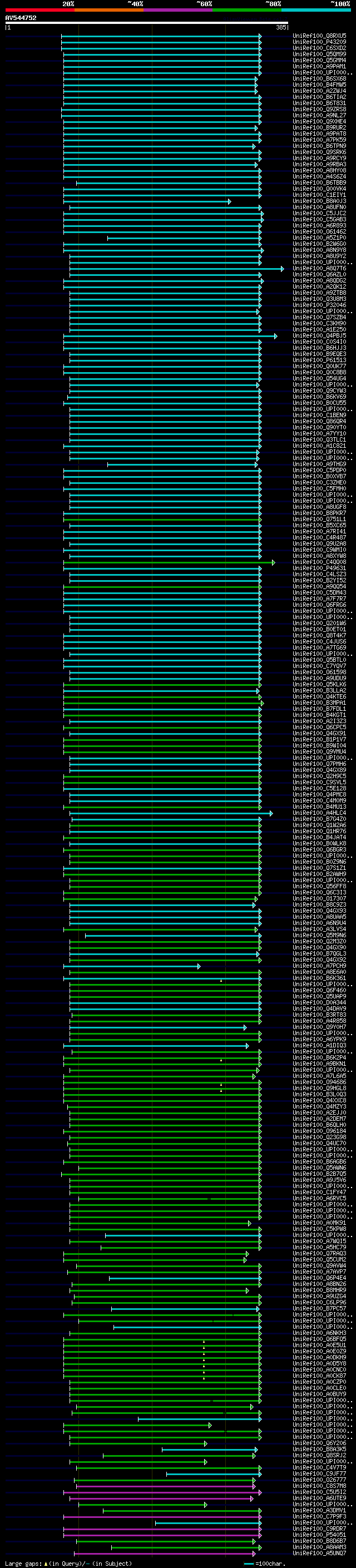This screenshot has height=1568, width=356.
Task: Open hit UniRef100_B6SX68
Action: [319, 78]
